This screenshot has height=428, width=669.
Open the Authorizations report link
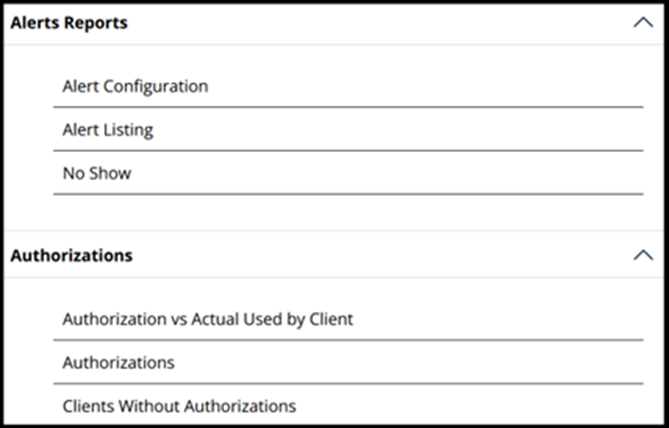click(x=348, y=362)
